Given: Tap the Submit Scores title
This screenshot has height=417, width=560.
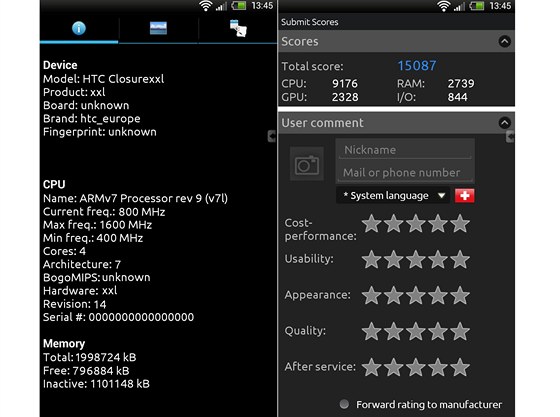Looking at the screenshot, I should 310,22.
